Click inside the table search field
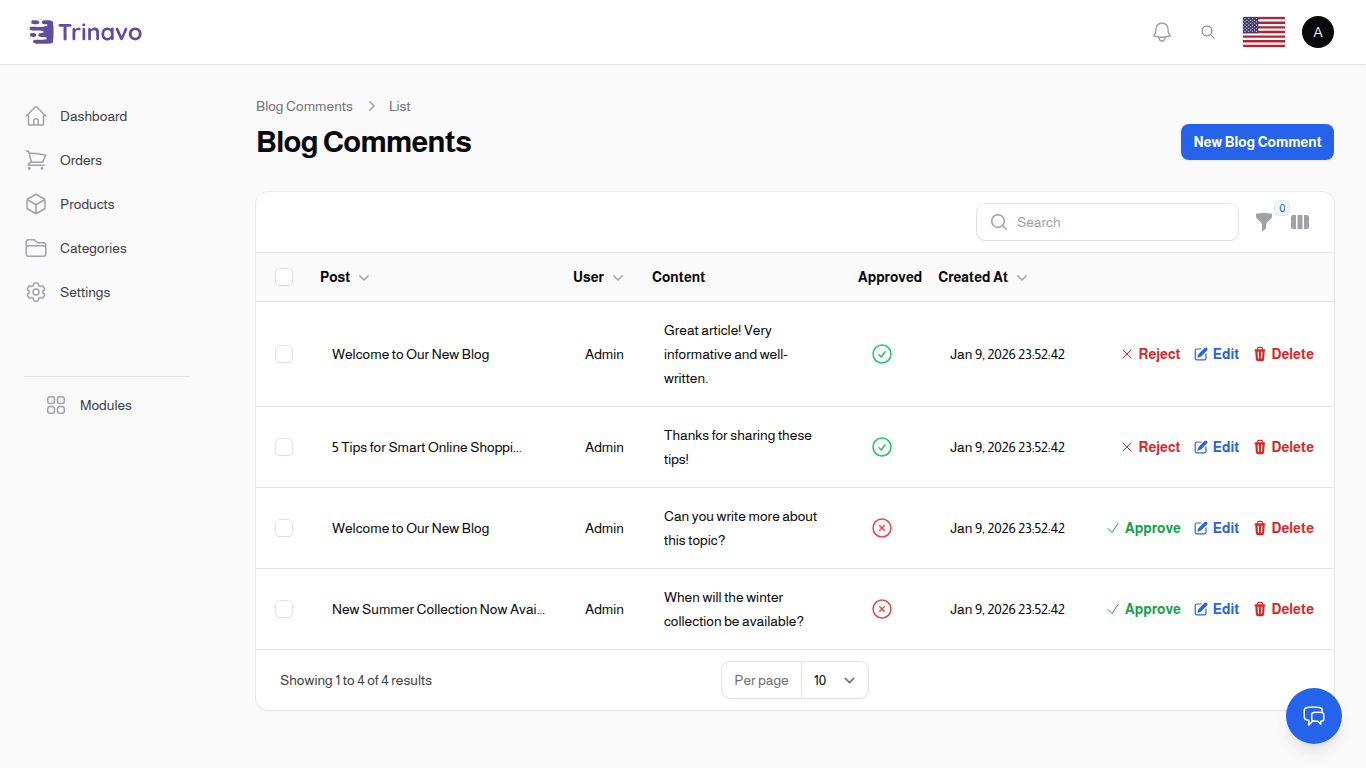Screen dimensions: 1366x768 [x=1107, y=222]
